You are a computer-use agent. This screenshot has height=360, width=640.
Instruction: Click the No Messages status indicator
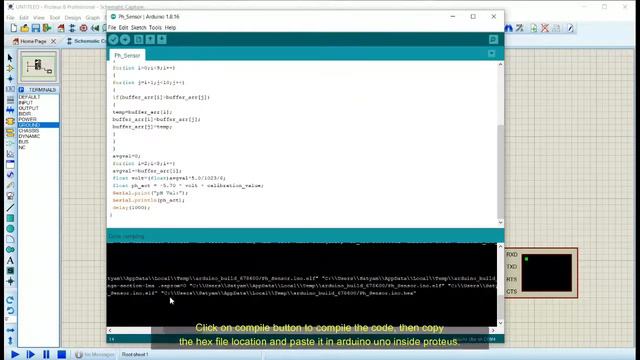click(95, 355)
